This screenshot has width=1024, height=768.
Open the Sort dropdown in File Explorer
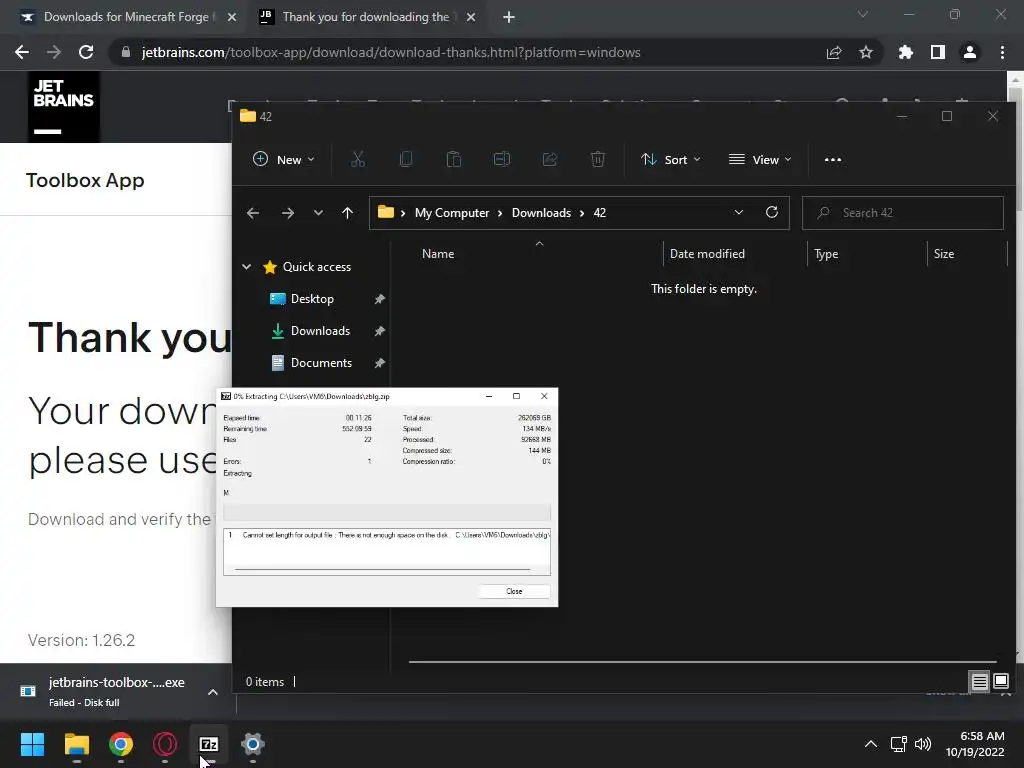click(671, 159)
